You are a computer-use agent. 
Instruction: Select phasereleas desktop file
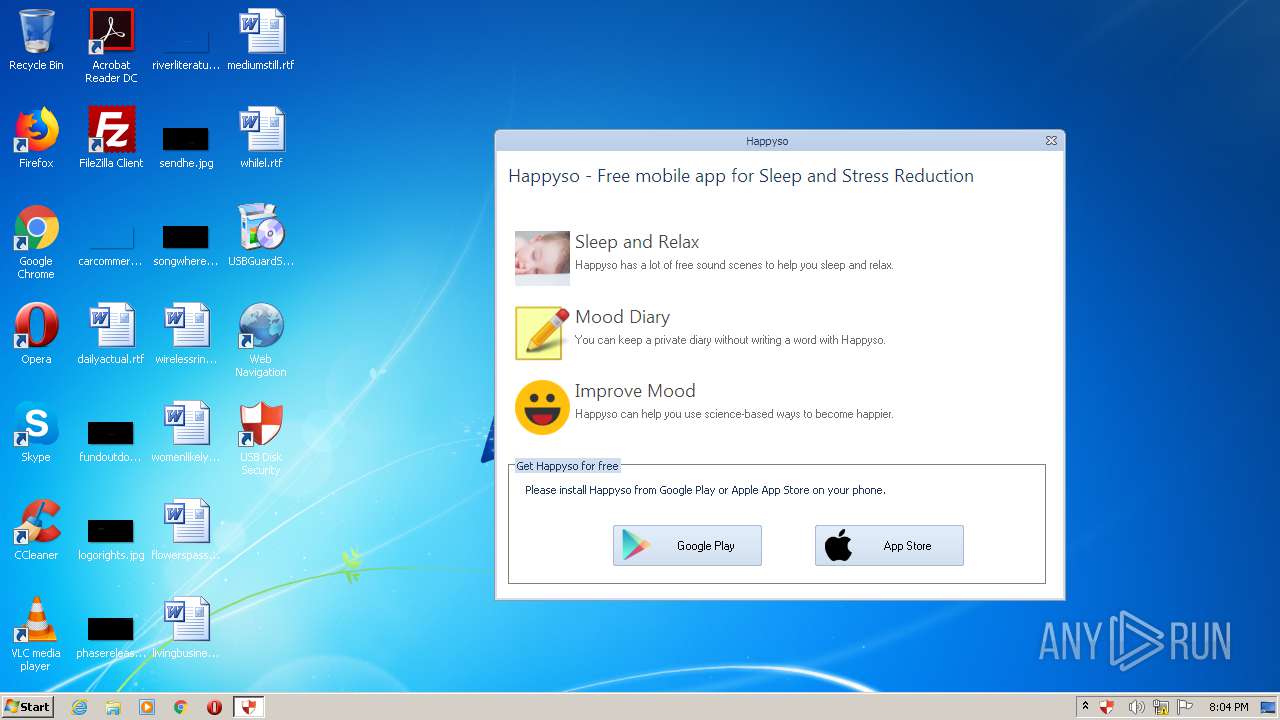(111, 636)
